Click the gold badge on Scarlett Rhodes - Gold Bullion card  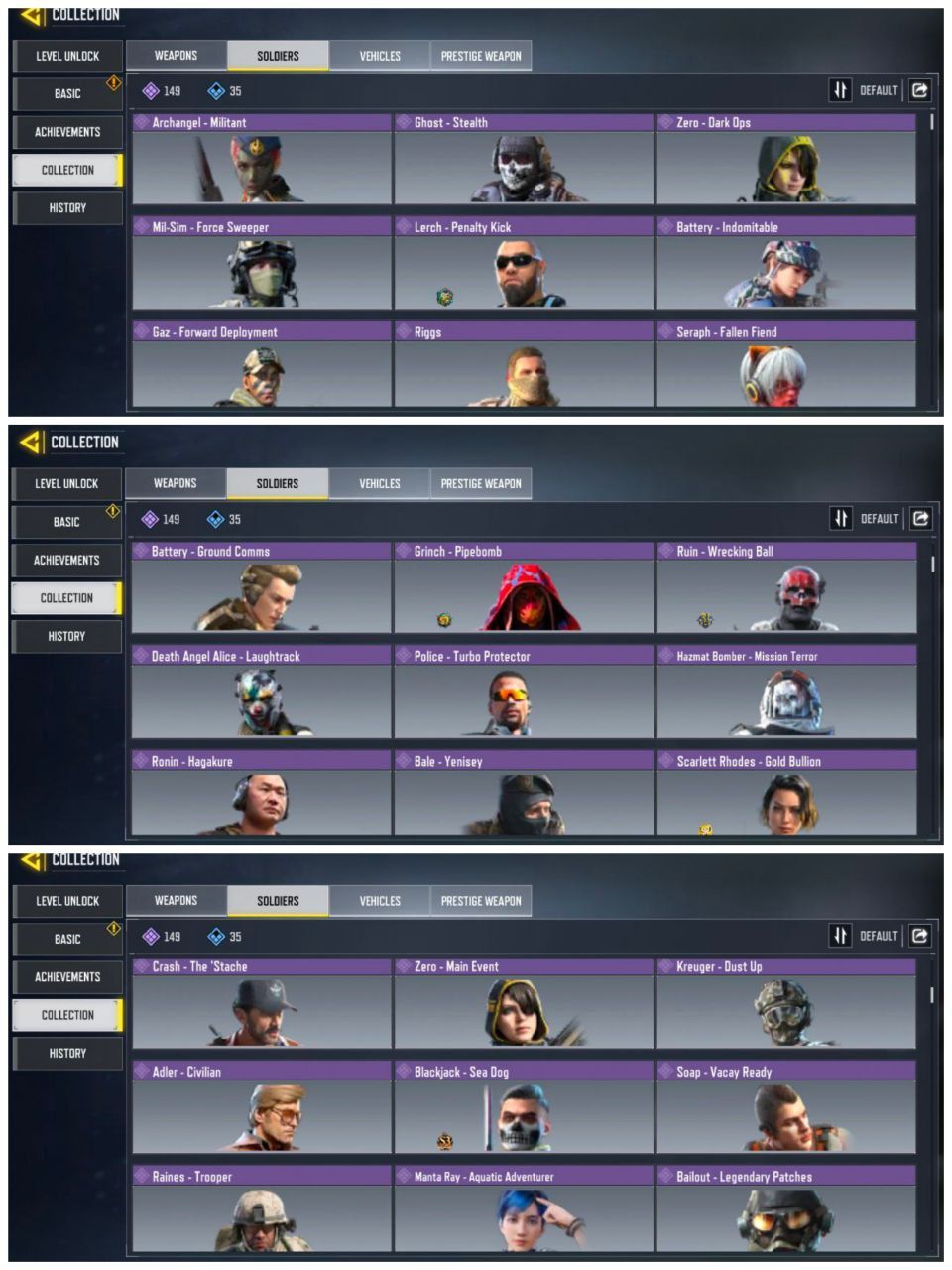pyautogui.click(x=706, y=829)
